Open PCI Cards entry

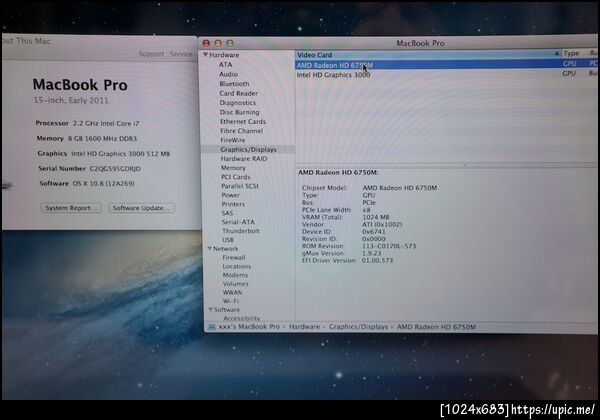tap(236, 177)
